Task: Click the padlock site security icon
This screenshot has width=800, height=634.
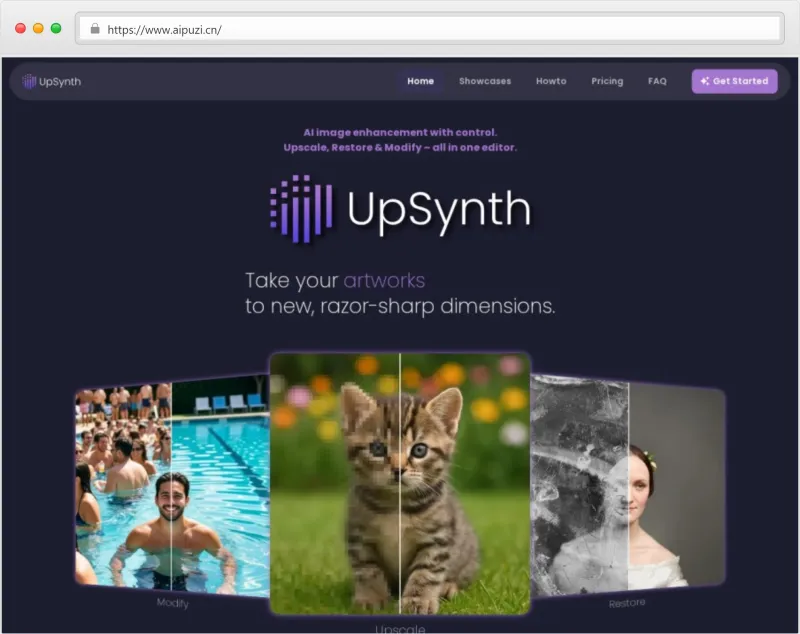Action: [x=95, y=29]
